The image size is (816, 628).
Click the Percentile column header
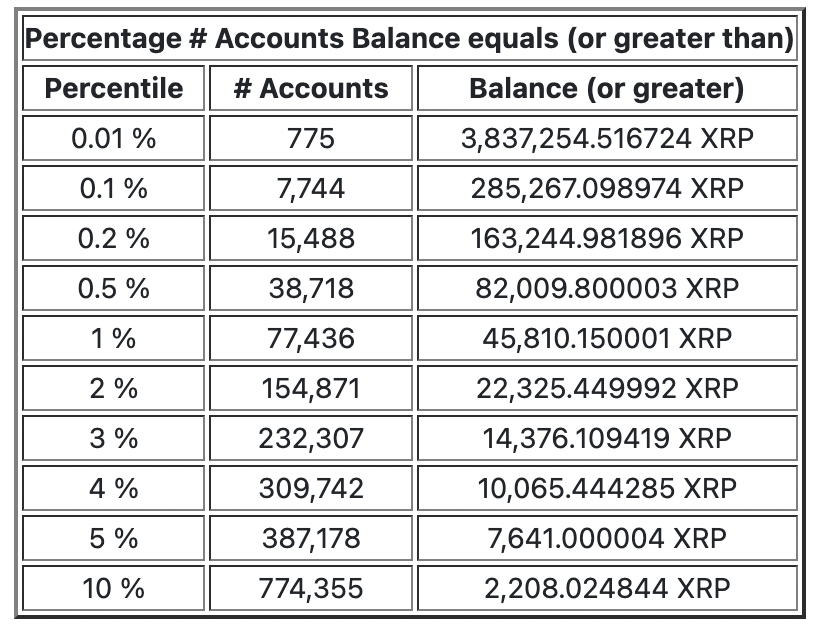point(114,88)
